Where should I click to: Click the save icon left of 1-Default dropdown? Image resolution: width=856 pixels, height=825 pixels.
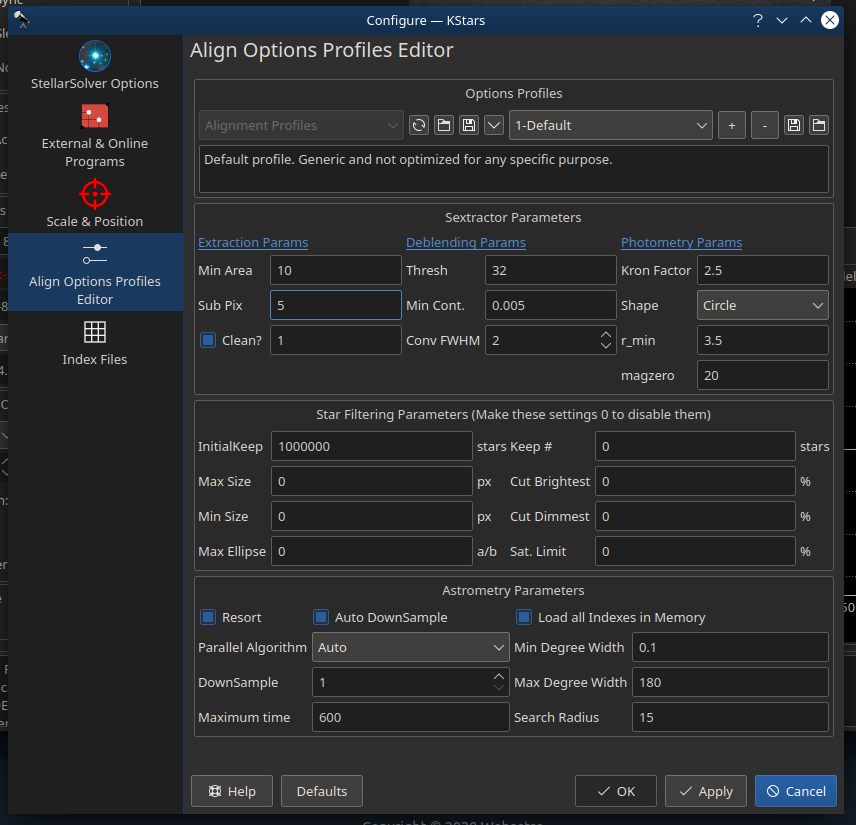pos(468,125)
